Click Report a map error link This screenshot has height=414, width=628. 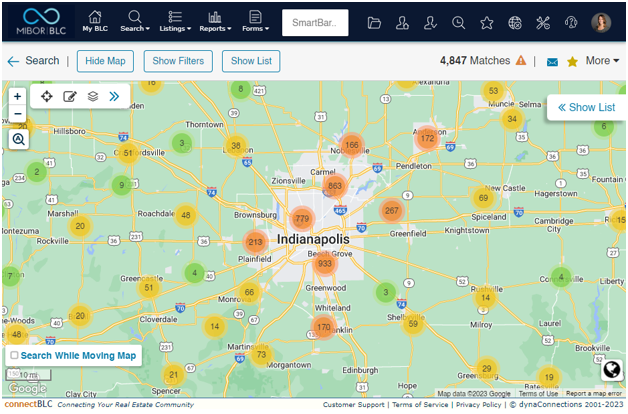coord(594,394)
